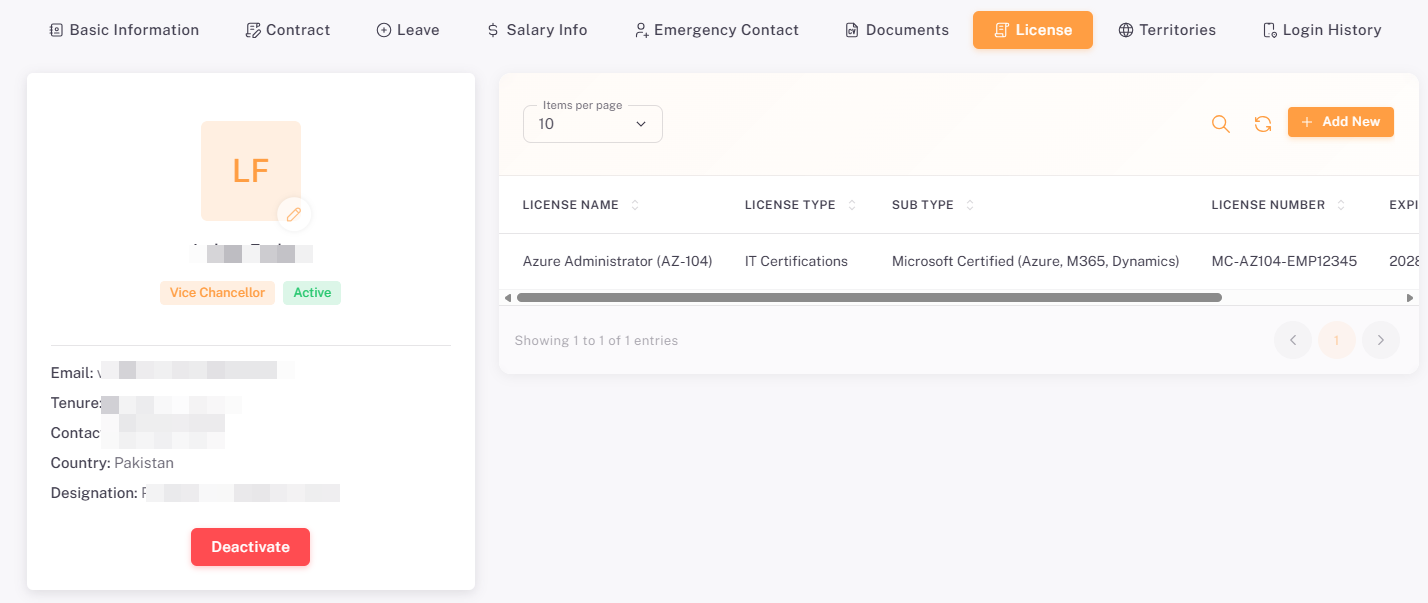This screenshot has width=1428, height=603.
Task: Sort by Sub Type column arrows
Action: point(970,205)
